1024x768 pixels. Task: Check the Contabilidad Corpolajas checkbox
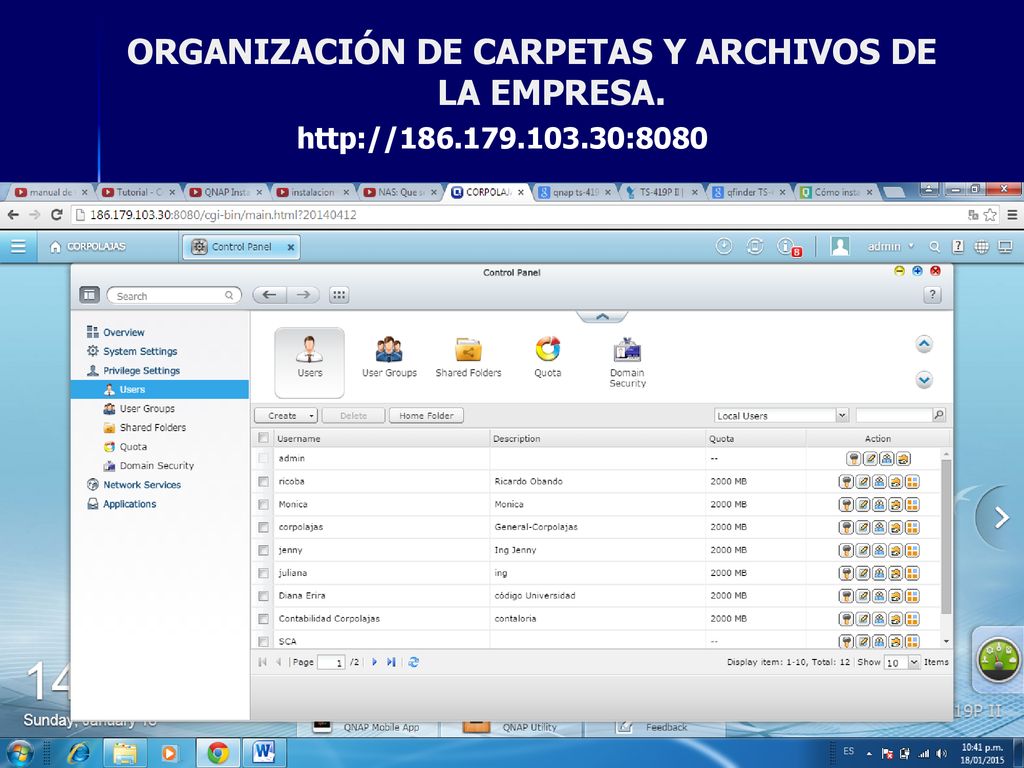(x=263, y=619)
